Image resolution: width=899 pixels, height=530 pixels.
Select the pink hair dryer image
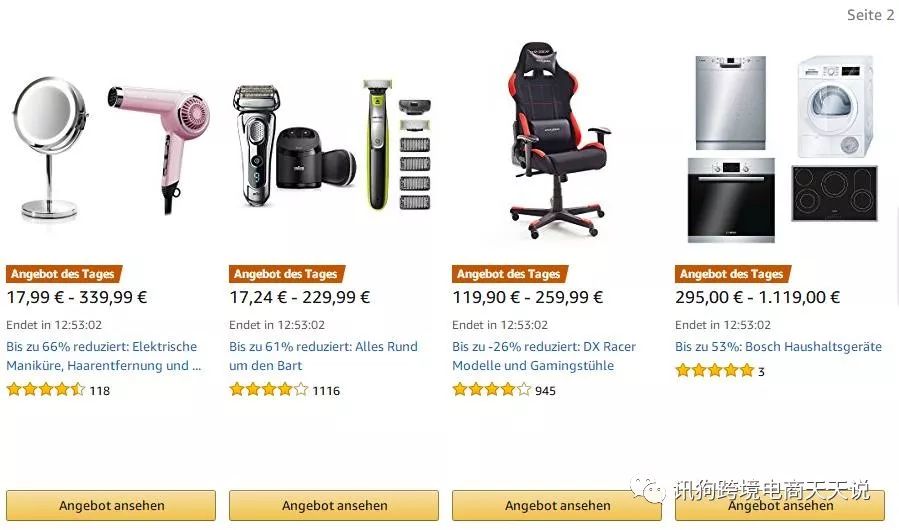159,149
